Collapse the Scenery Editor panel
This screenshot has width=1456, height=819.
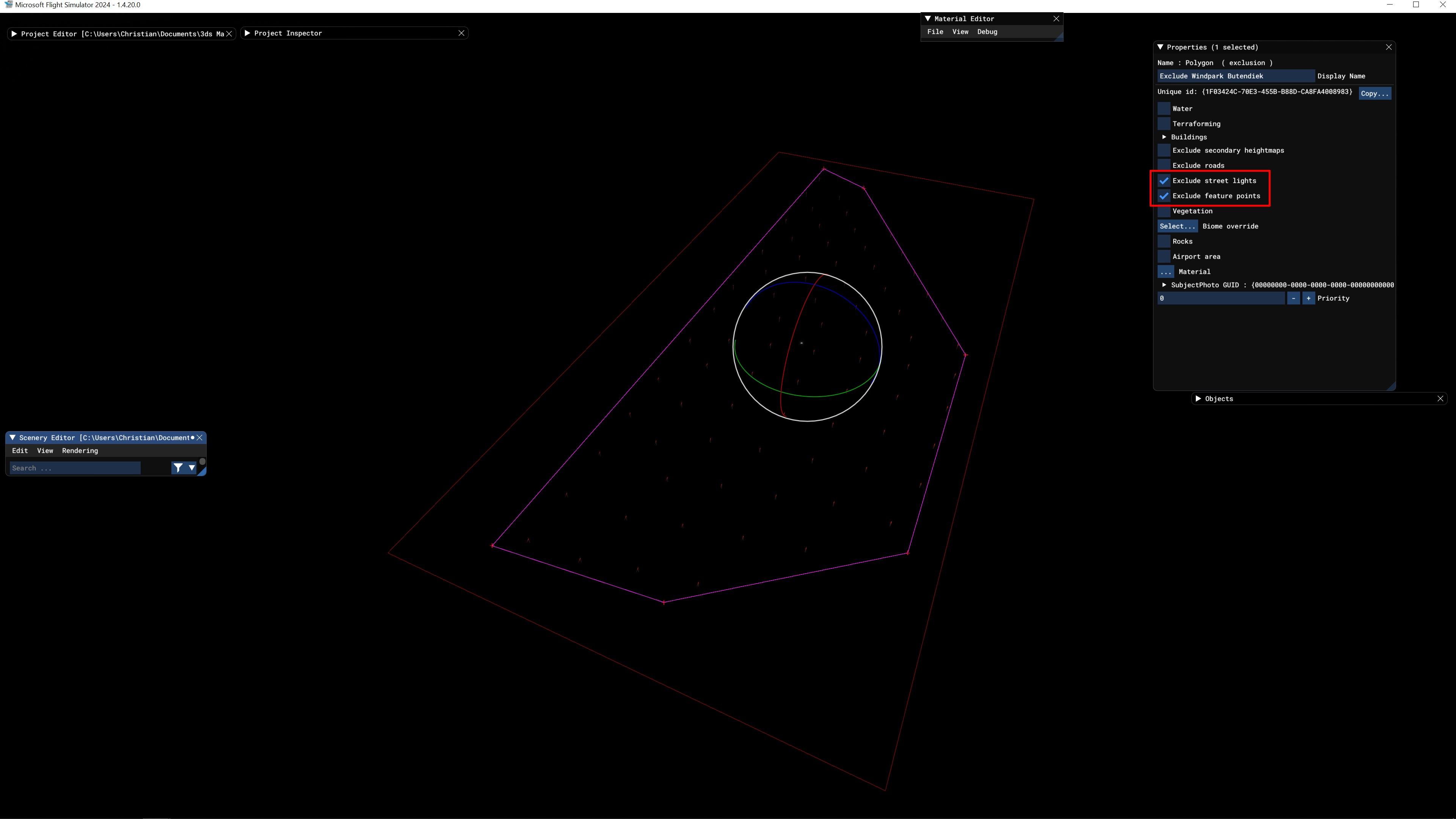point(13,438)
